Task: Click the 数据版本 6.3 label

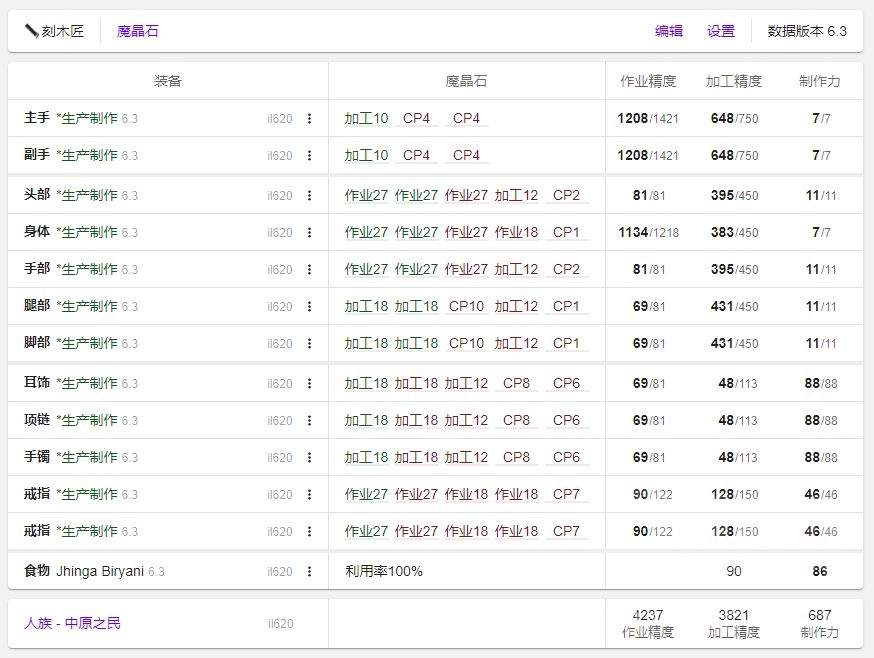Action: tap(806, 31)
